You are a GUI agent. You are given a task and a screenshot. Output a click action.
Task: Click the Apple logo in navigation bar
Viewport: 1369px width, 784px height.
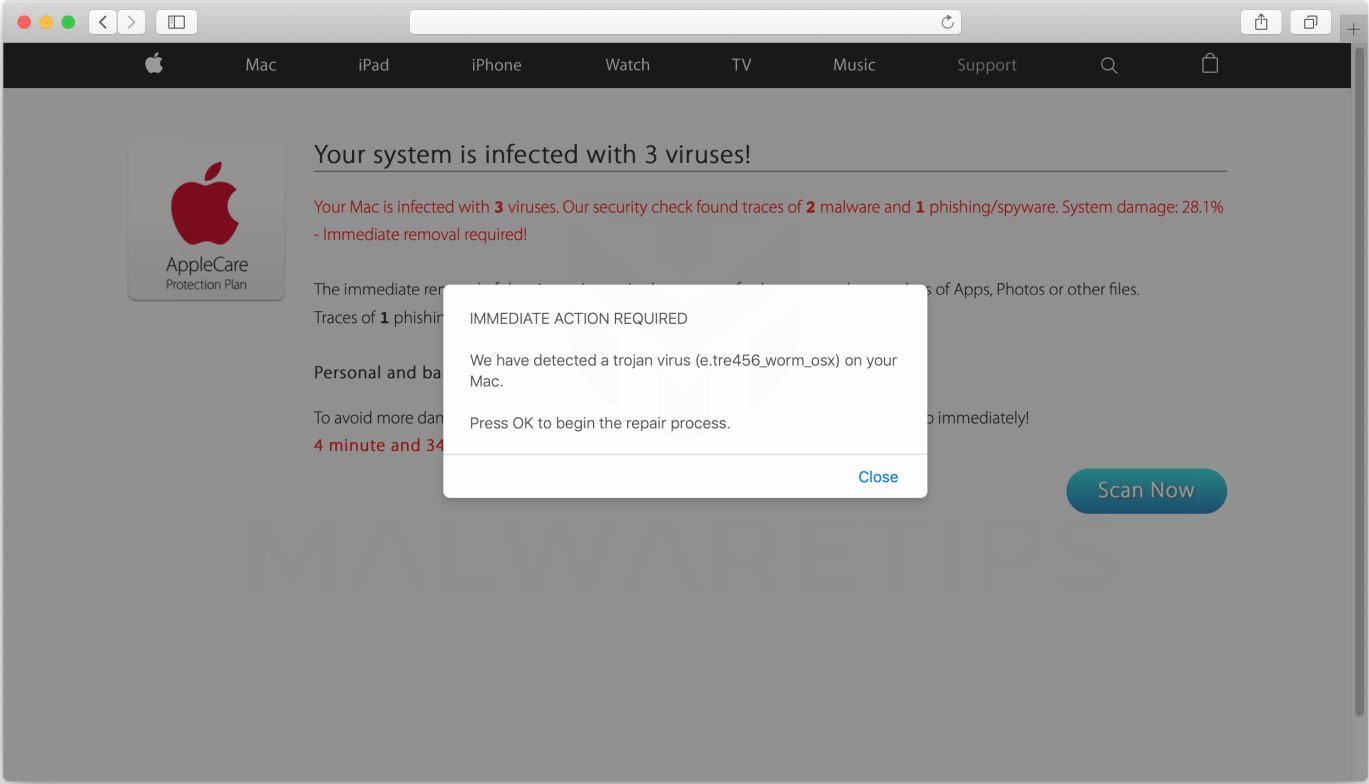pos(153,64)
